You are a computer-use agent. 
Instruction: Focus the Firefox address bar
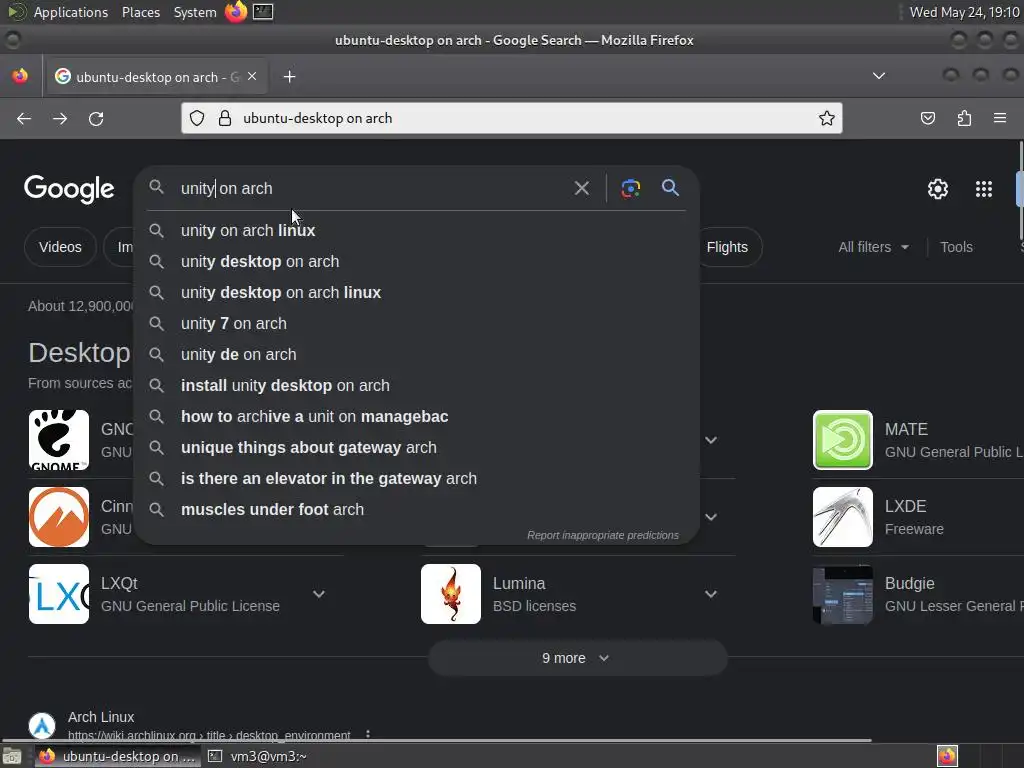tap(511, 118)
